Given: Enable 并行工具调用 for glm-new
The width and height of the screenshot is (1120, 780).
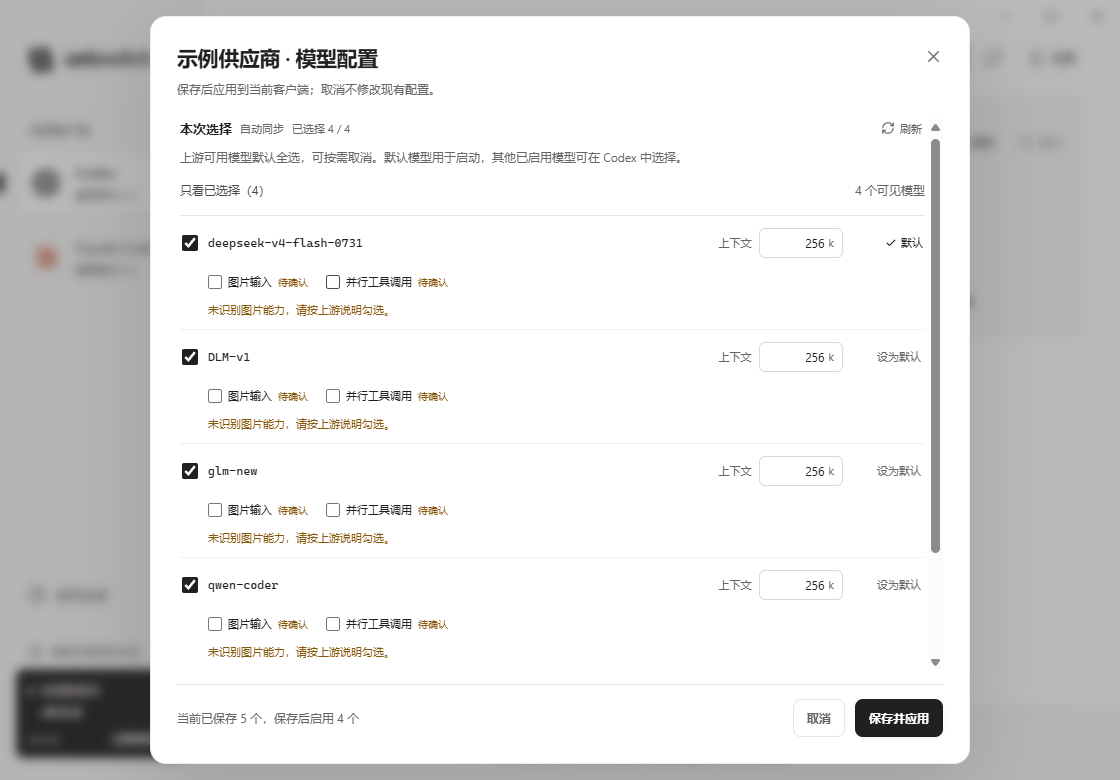Looking at the screenshot, I should tap(333, 510).
